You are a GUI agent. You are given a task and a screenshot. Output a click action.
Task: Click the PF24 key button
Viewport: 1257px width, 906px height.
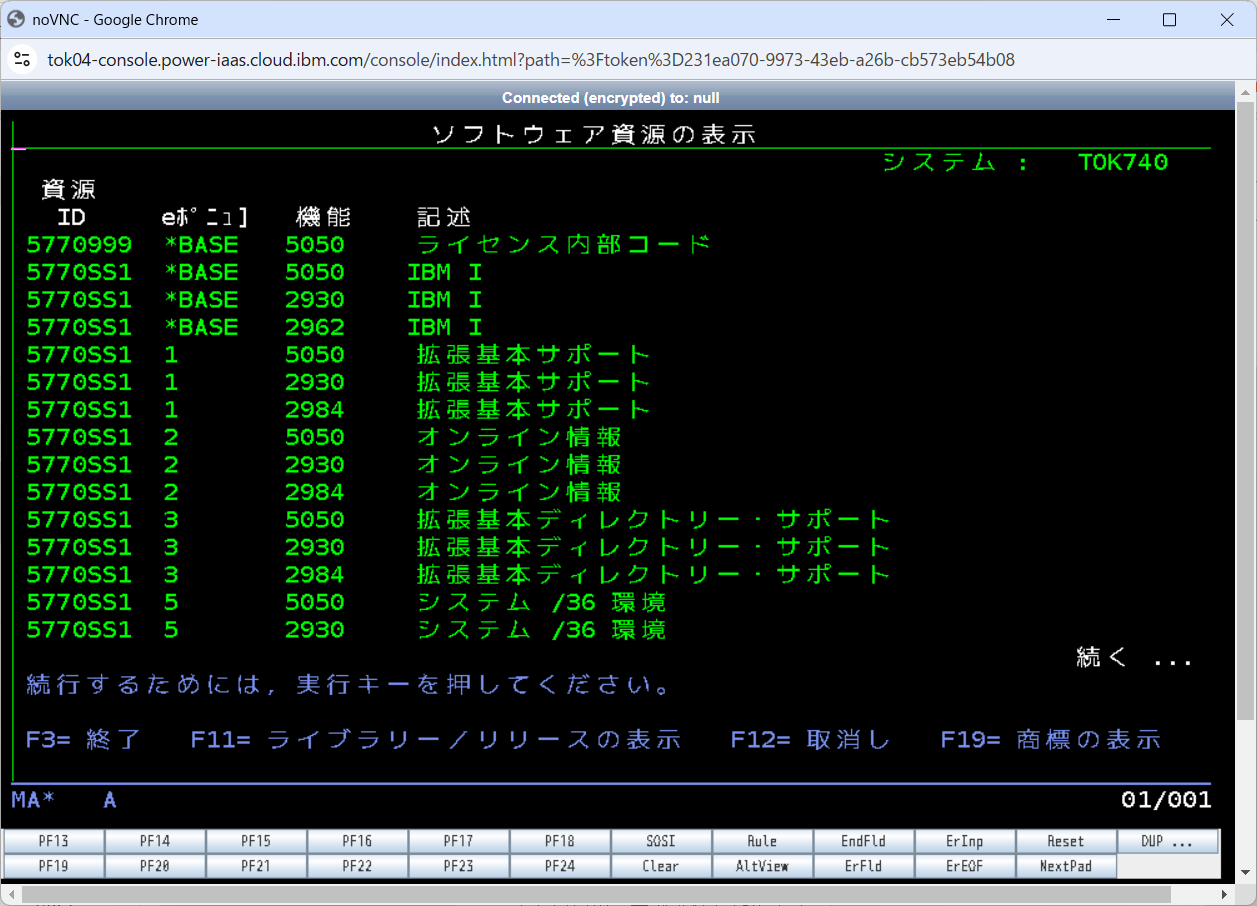[560, 866]
